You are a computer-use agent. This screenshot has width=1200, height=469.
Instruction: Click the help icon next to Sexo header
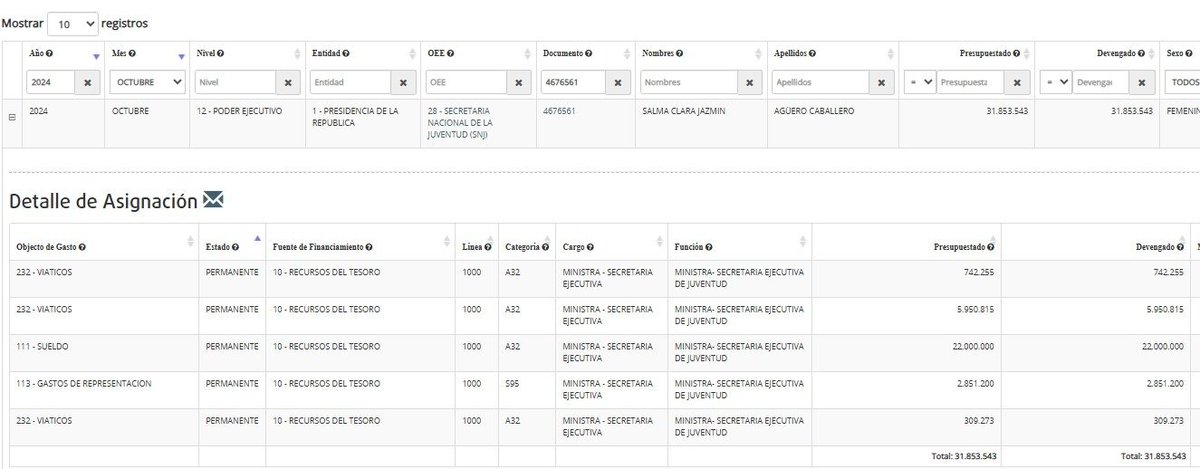pos(1191,52)
